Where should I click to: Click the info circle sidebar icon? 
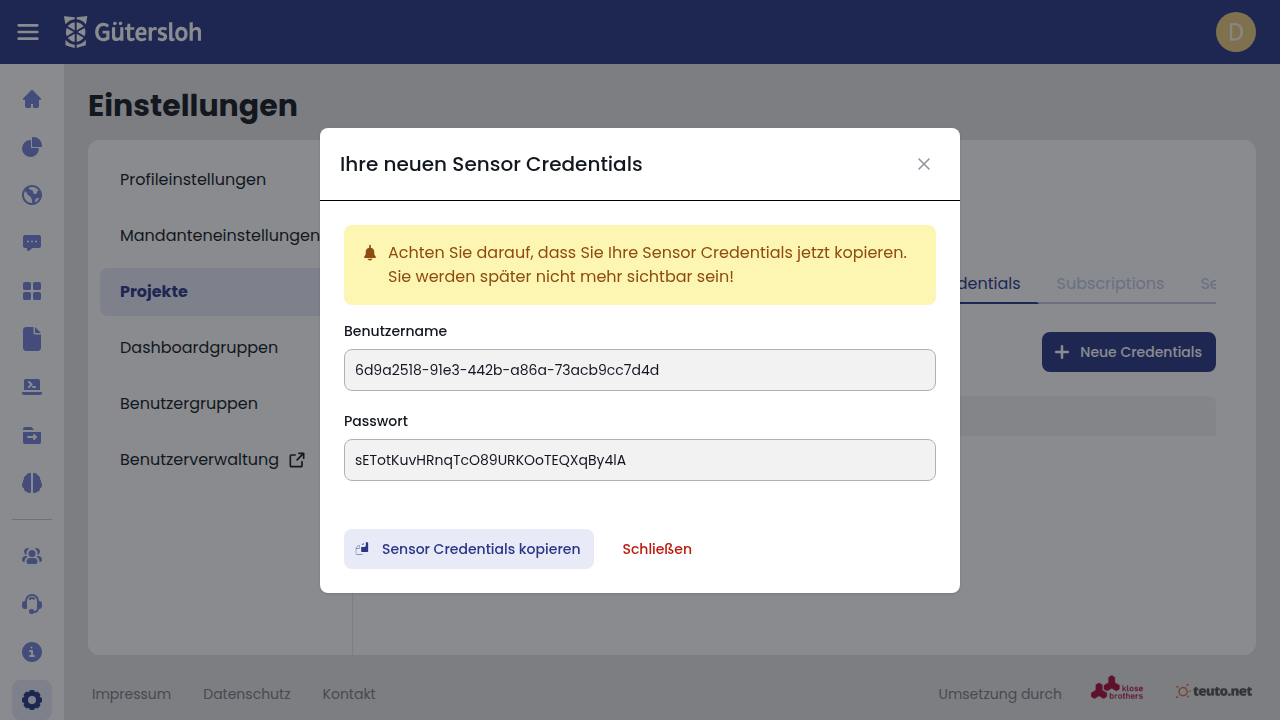[x=32, y=651]
